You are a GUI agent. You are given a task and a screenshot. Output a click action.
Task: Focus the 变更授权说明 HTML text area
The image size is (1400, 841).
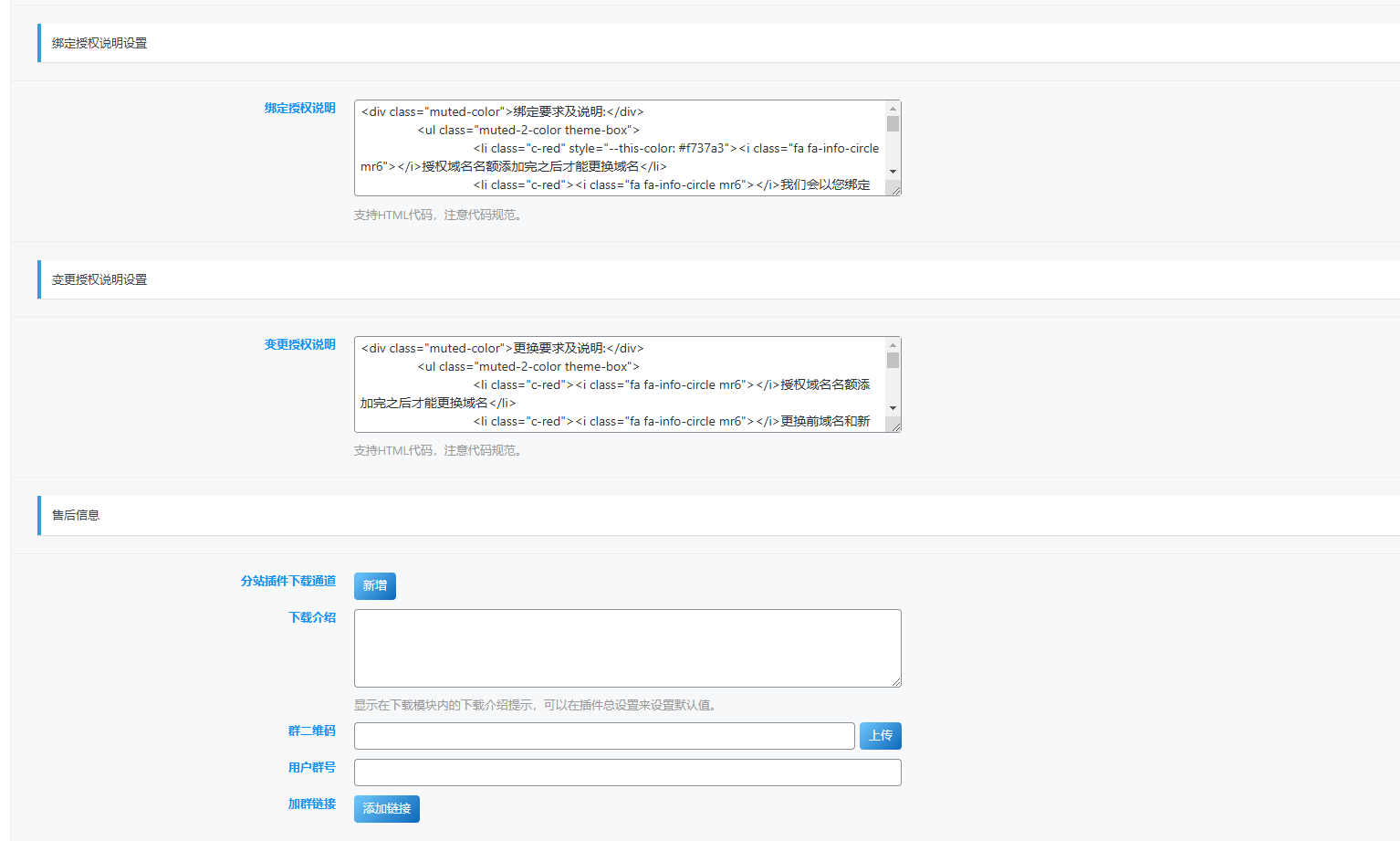tap(619, 384)
